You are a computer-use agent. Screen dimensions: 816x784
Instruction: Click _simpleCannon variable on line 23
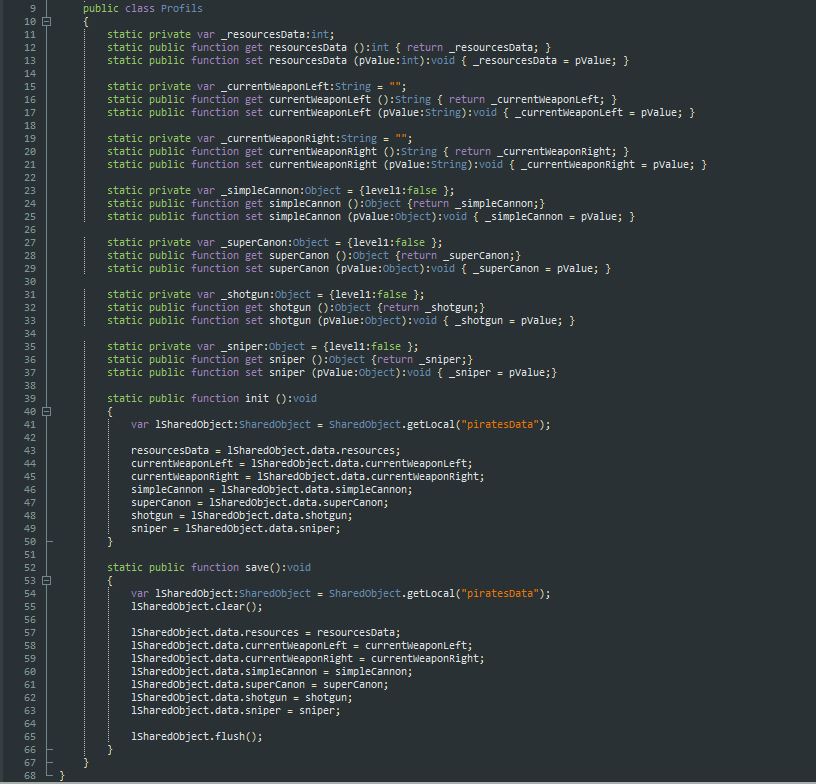pos(262,190)
